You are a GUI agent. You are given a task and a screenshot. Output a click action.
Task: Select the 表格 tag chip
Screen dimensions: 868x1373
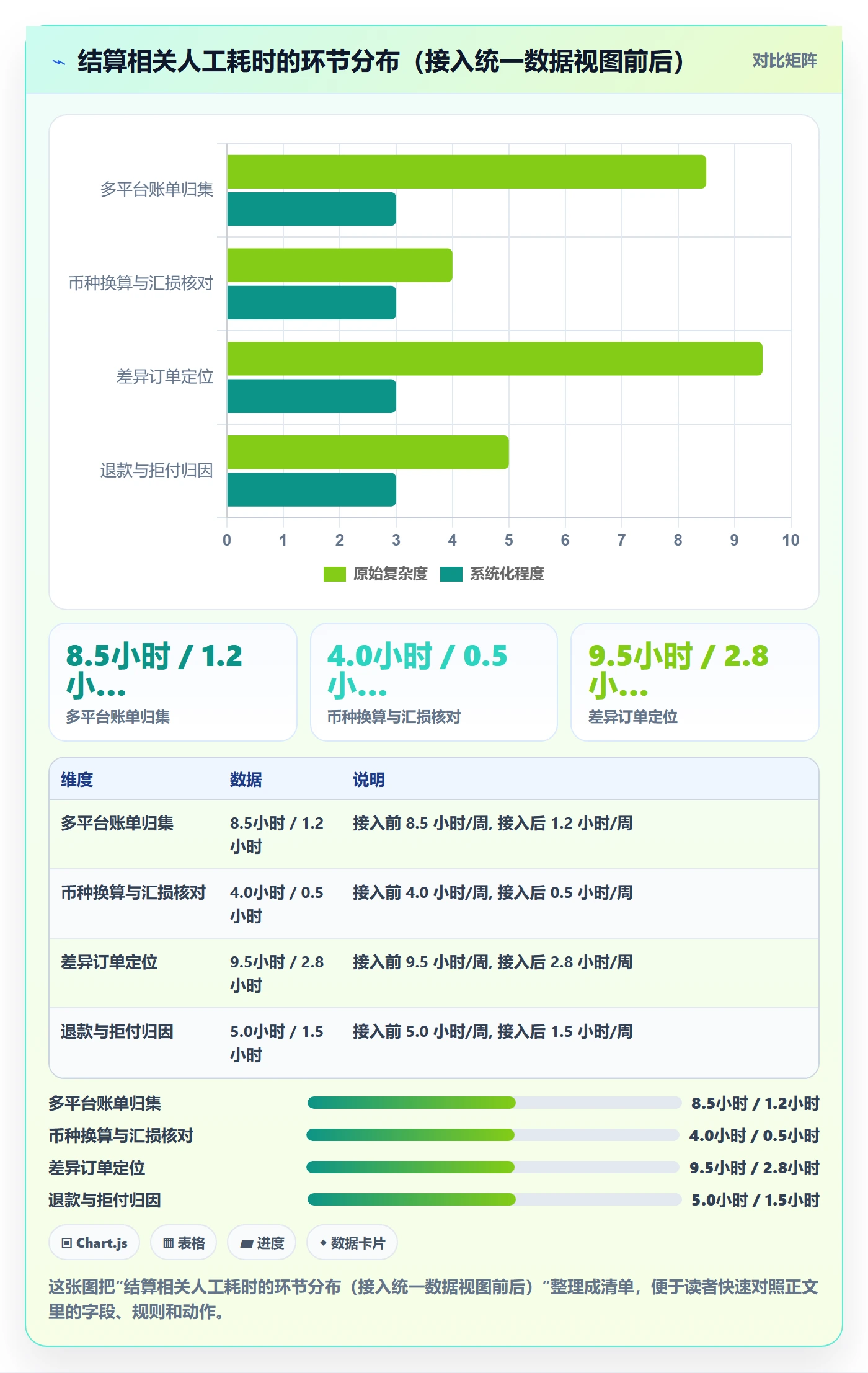tap(184, 1243)
